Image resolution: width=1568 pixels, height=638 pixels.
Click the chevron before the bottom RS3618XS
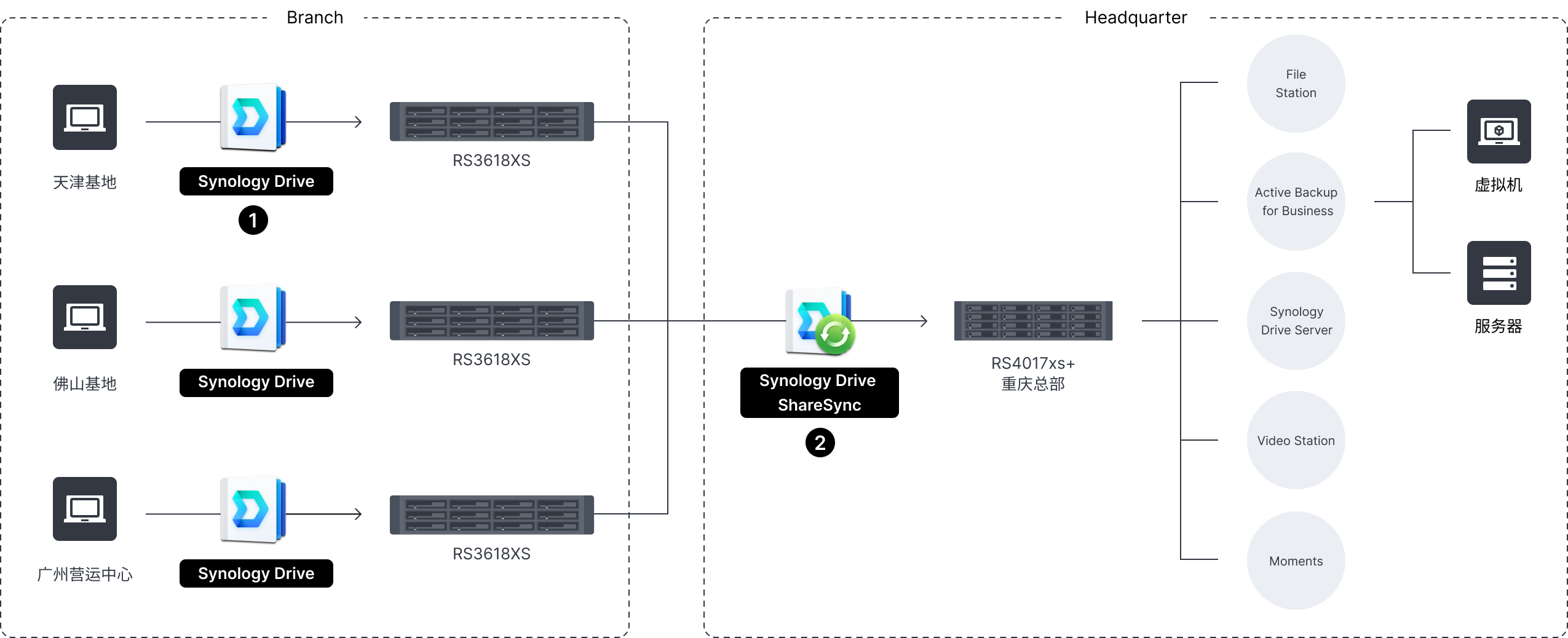pyautogui.click(x=358, y=514)
